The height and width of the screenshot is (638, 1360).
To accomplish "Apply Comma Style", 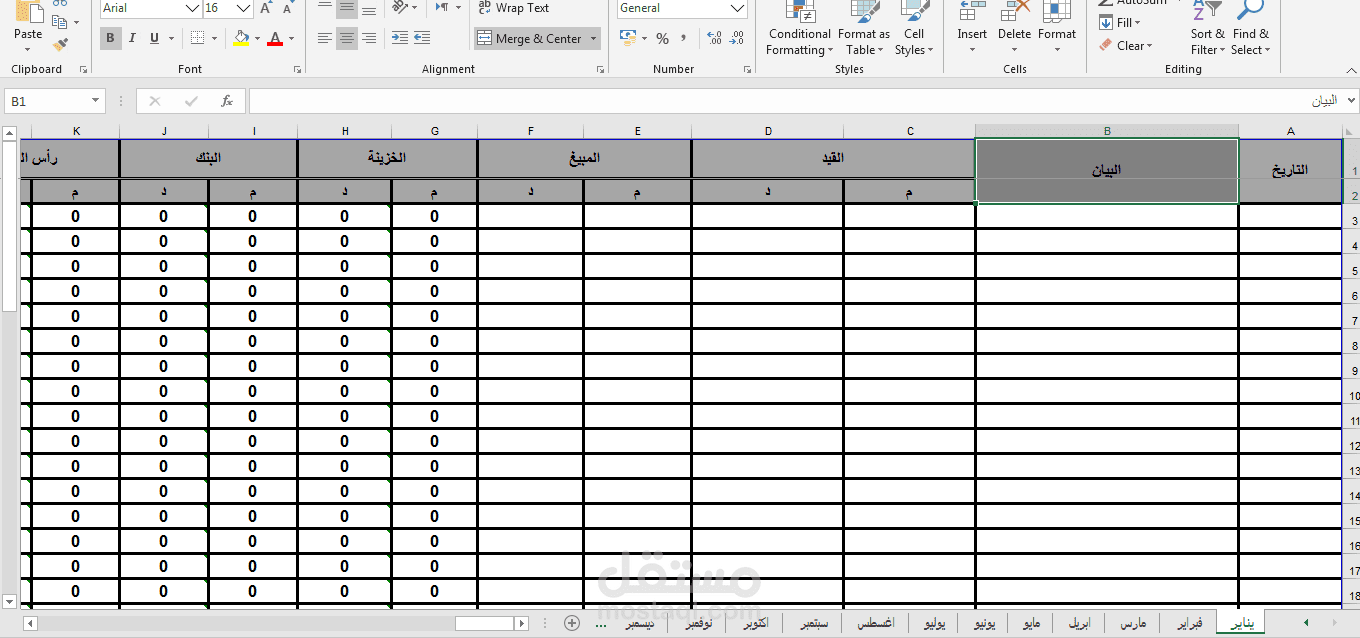I will 684,38.
